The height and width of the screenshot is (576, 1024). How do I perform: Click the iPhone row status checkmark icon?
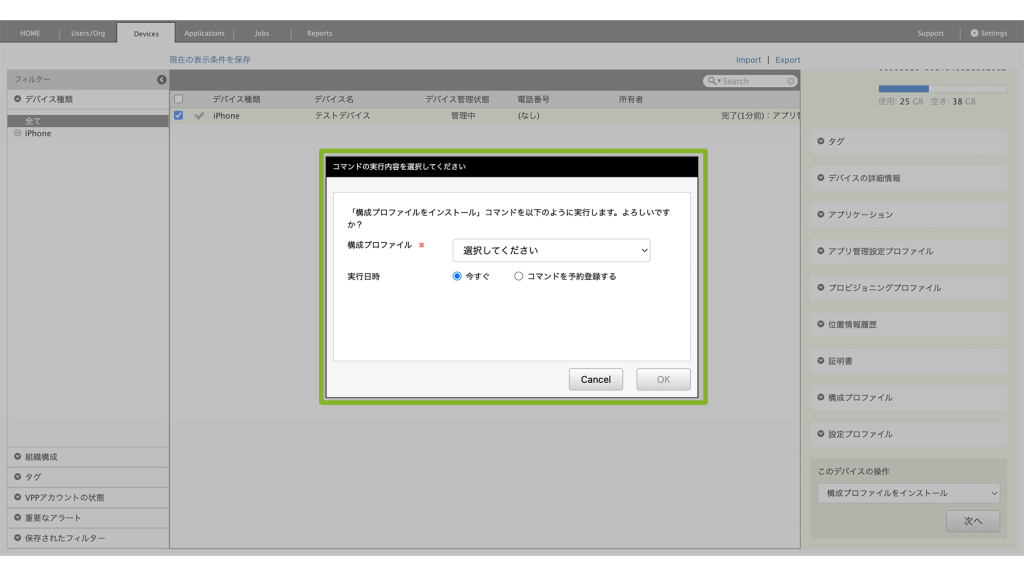[199, 116]
